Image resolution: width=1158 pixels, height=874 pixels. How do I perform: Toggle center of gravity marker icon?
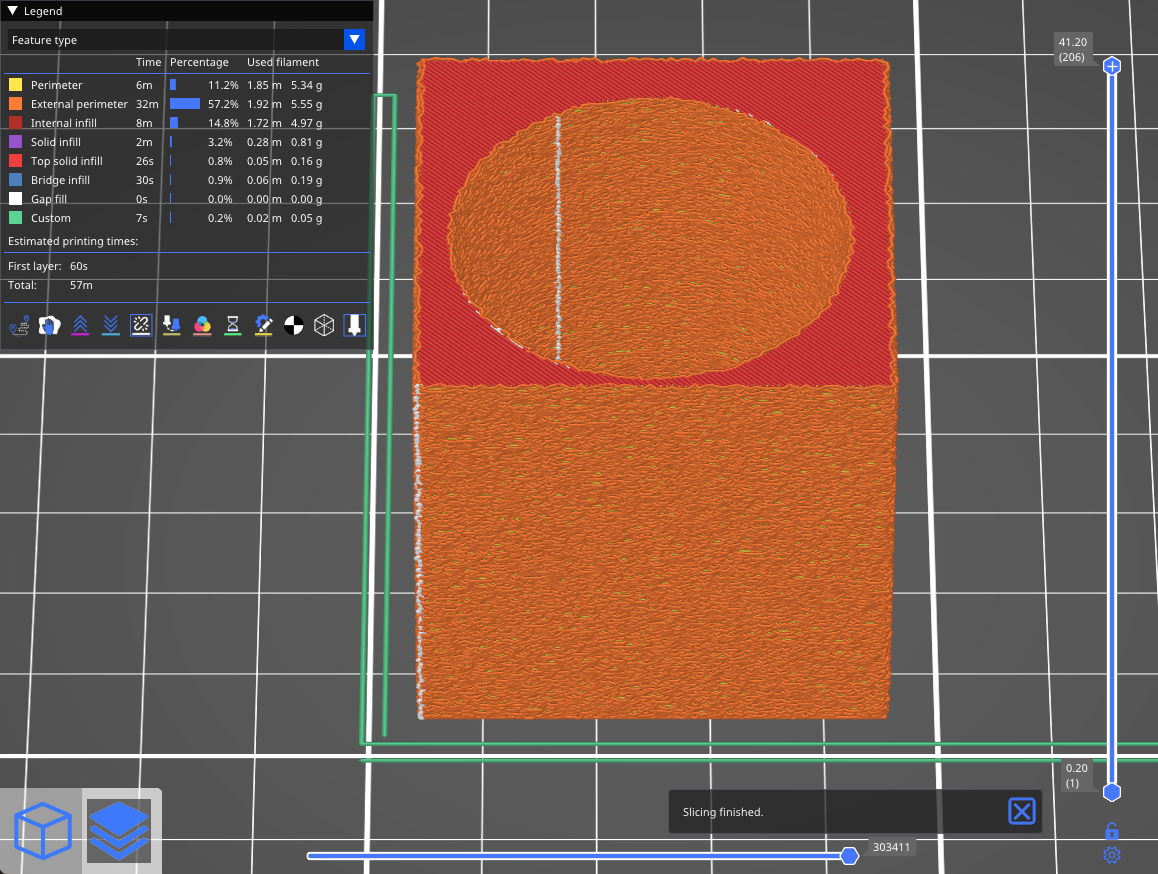pyautogui.click(x=293, y=325)
